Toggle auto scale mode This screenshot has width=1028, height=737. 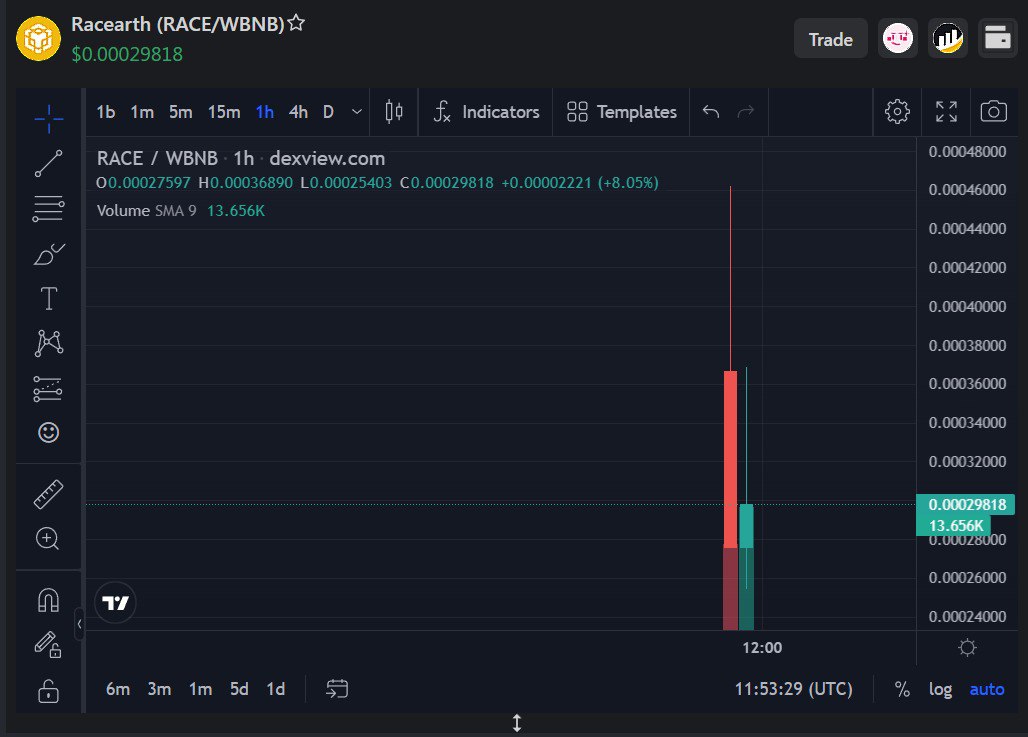987,689
